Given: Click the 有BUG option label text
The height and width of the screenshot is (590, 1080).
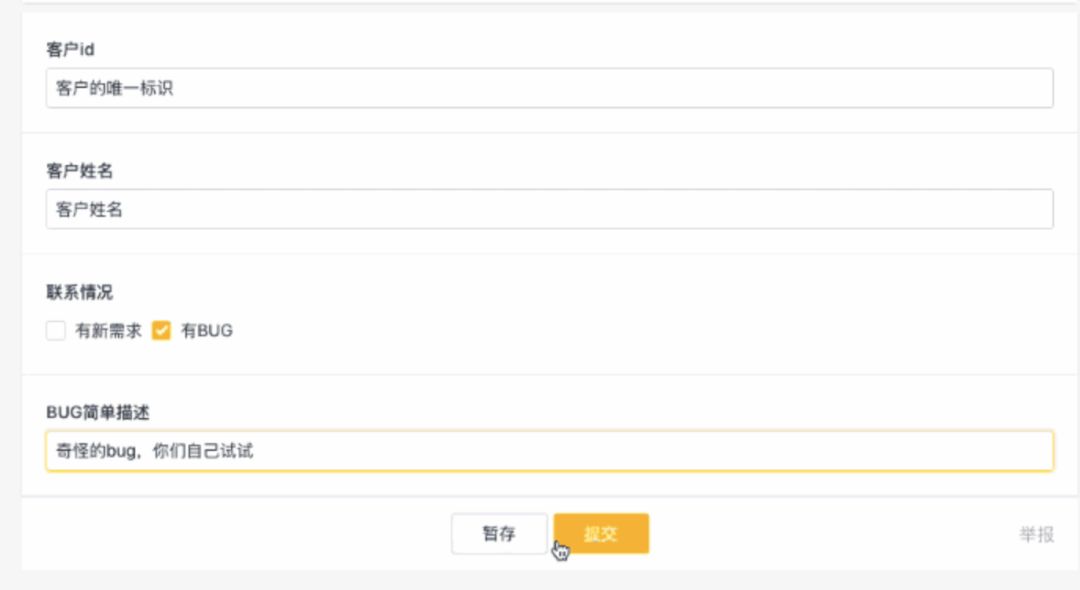Looking at the screenshot, I should [x=207, y=330].
